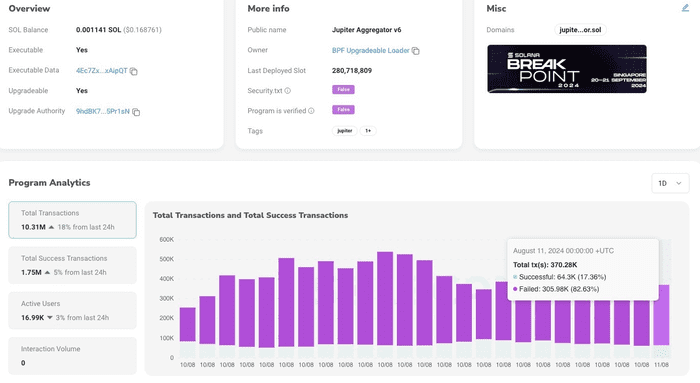Copy the Upgrade Authority address

136,112
